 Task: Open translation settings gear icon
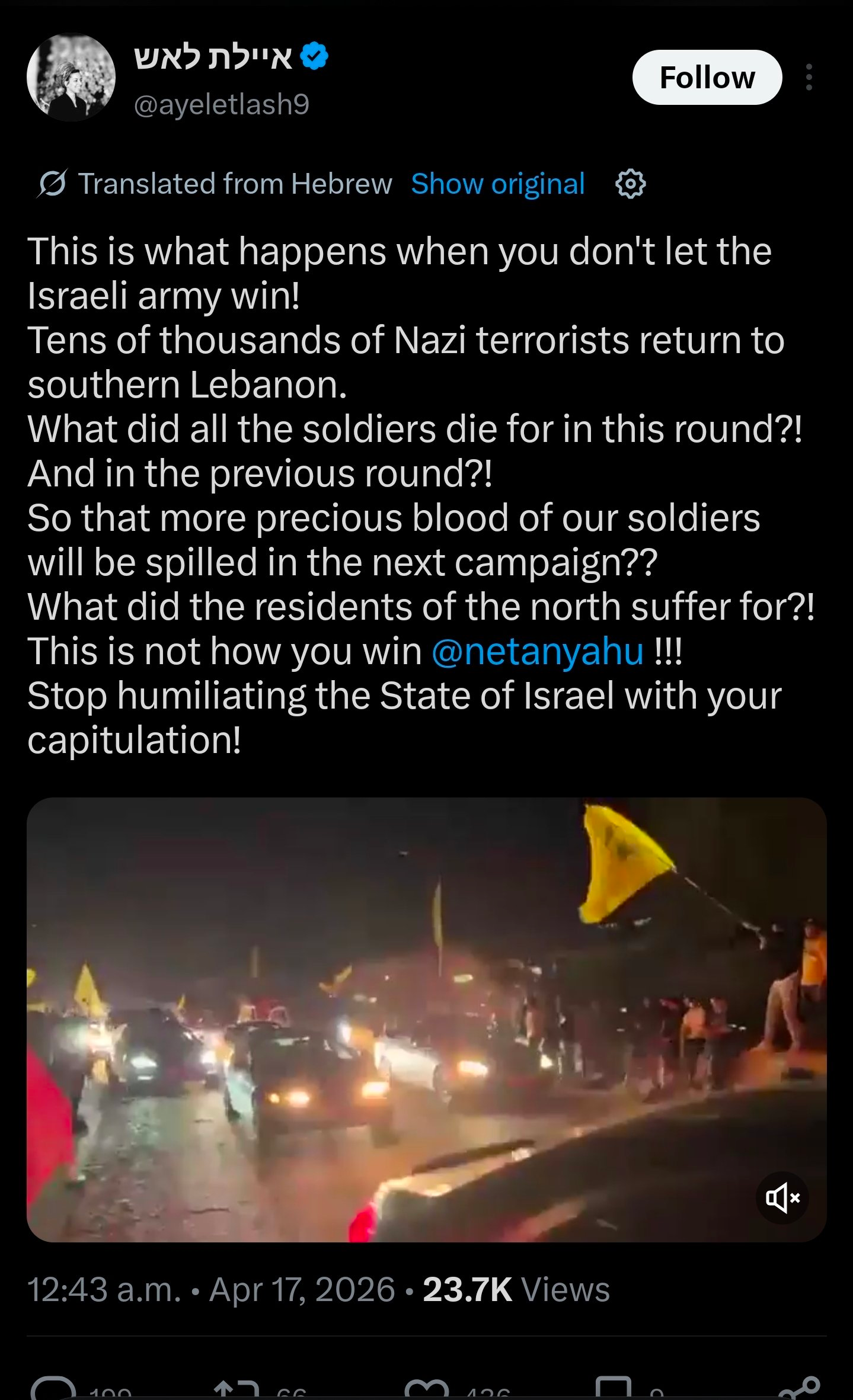[x=630, y=184]
